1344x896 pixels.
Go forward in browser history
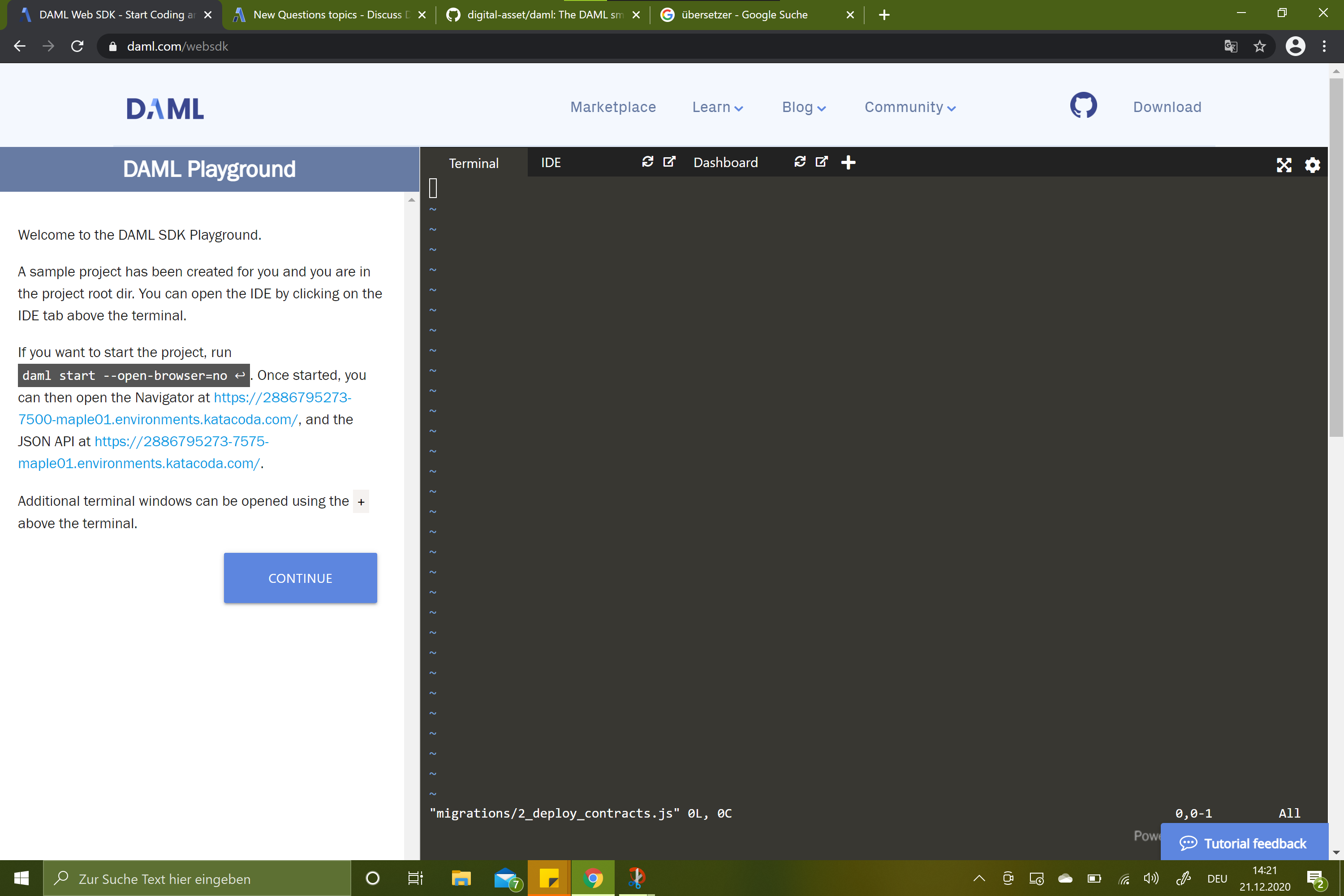(48, 46)
